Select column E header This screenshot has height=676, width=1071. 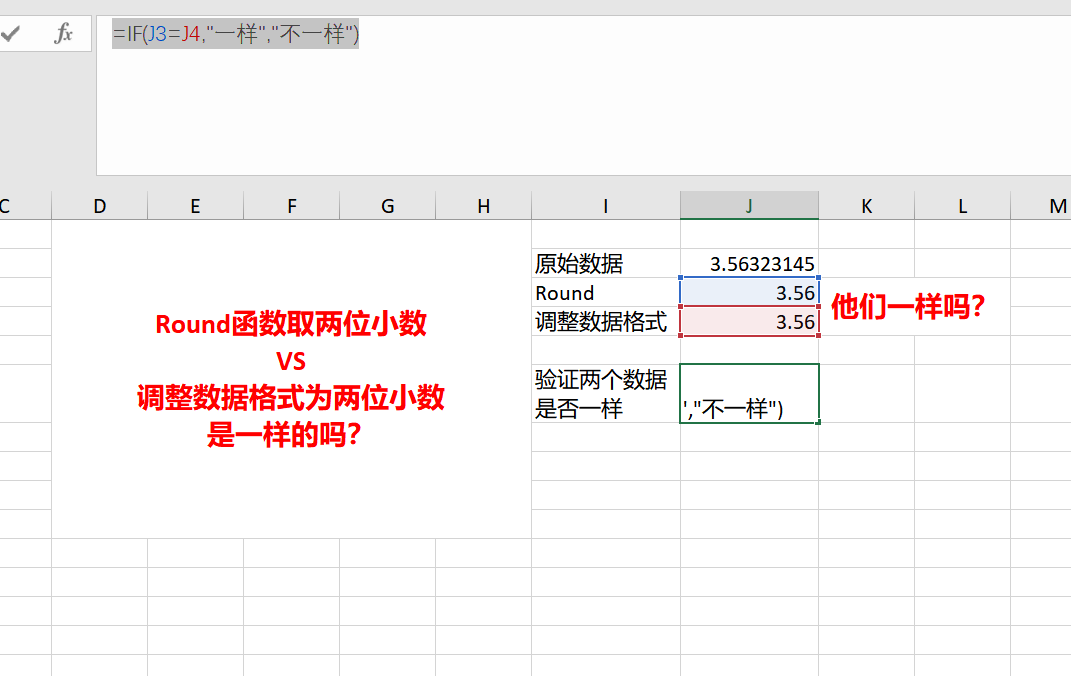(195, 206)
